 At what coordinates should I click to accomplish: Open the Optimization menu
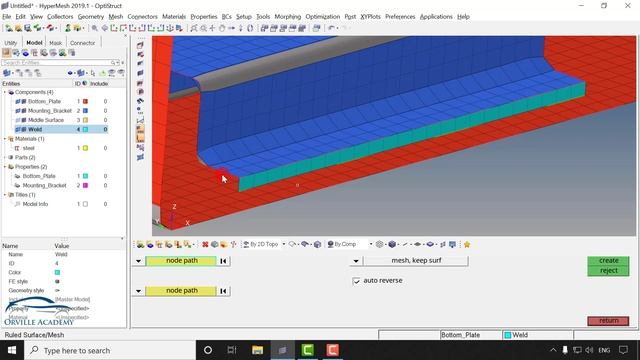pos(322,17)
